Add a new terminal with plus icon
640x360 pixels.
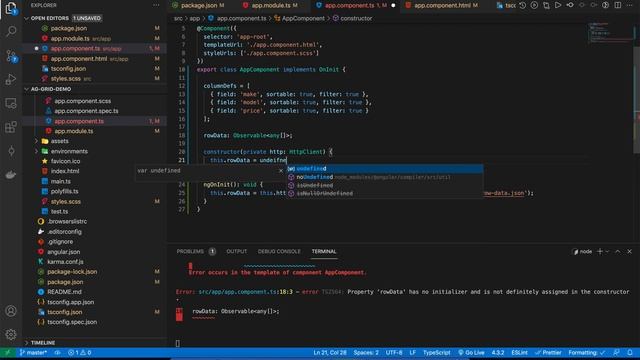coord(600,251)
